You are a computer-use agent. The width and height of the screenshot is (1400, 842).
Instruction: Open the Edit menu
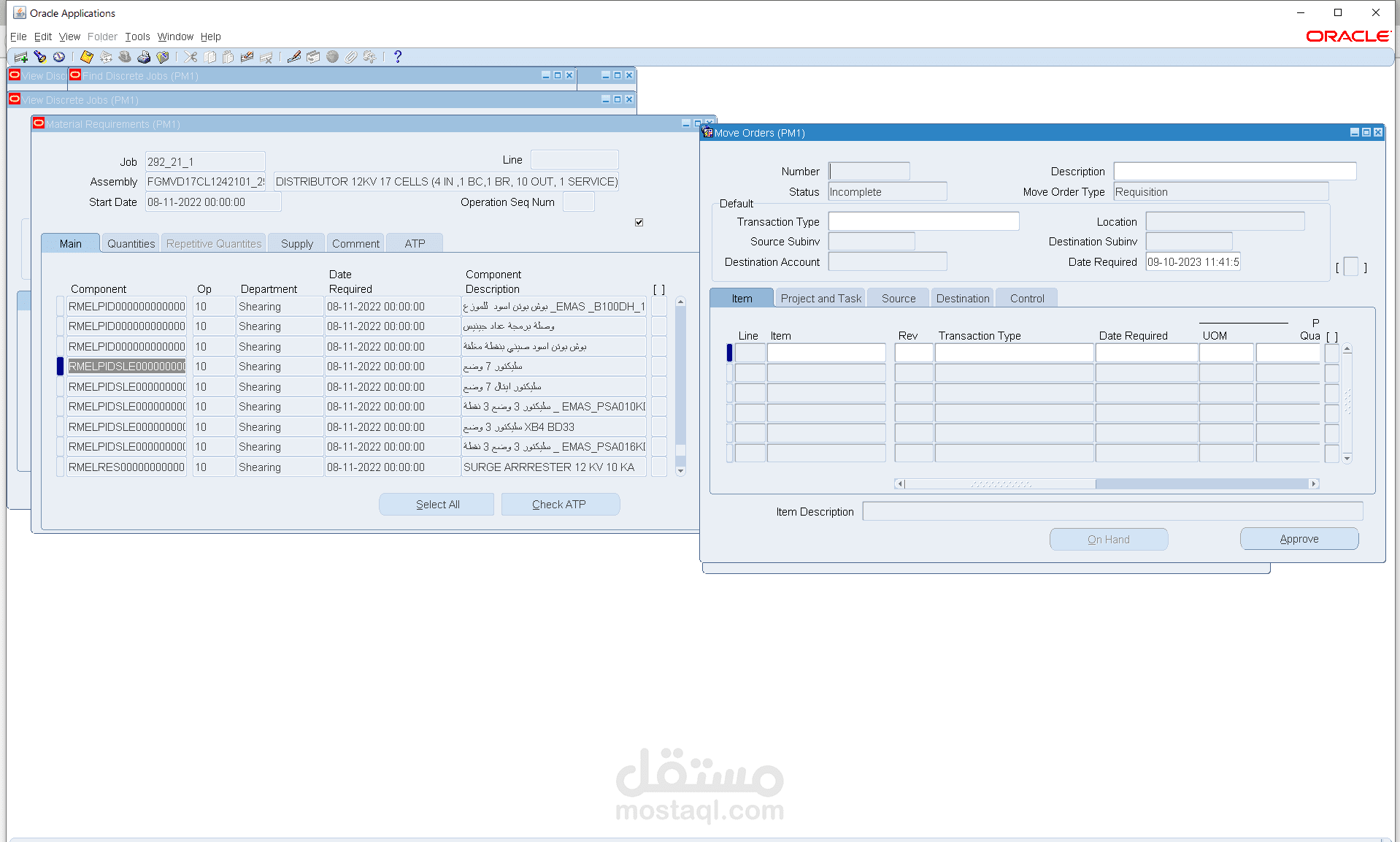coord(43,37)
